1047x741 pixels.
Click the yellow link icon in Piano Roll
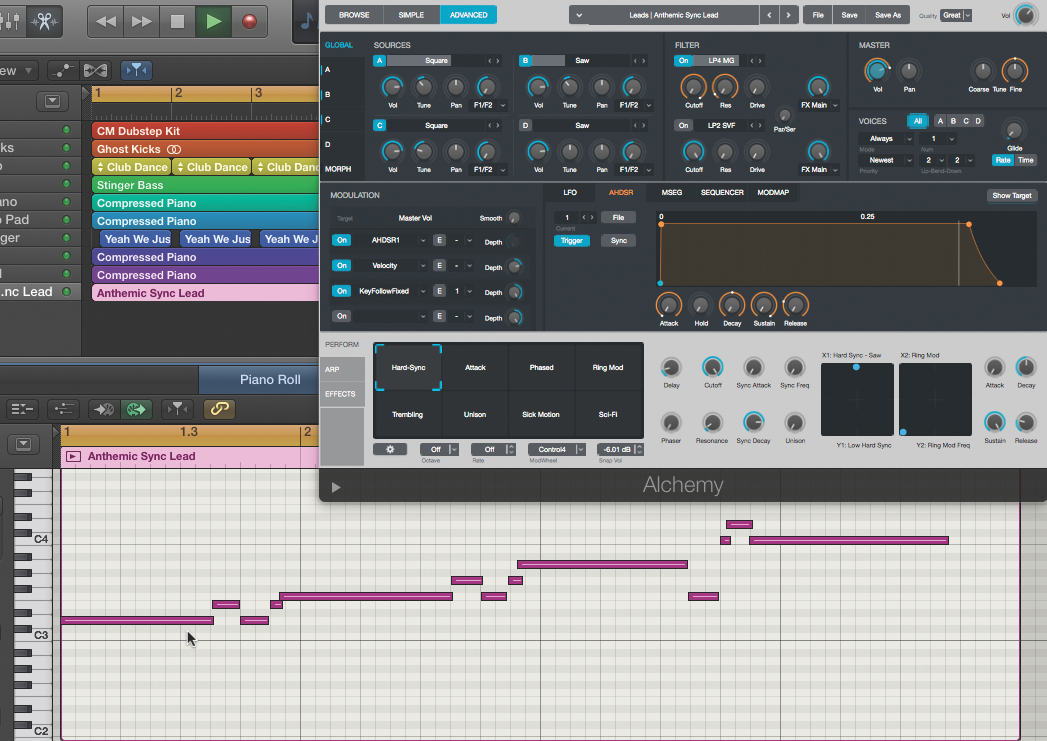[219, 409]
